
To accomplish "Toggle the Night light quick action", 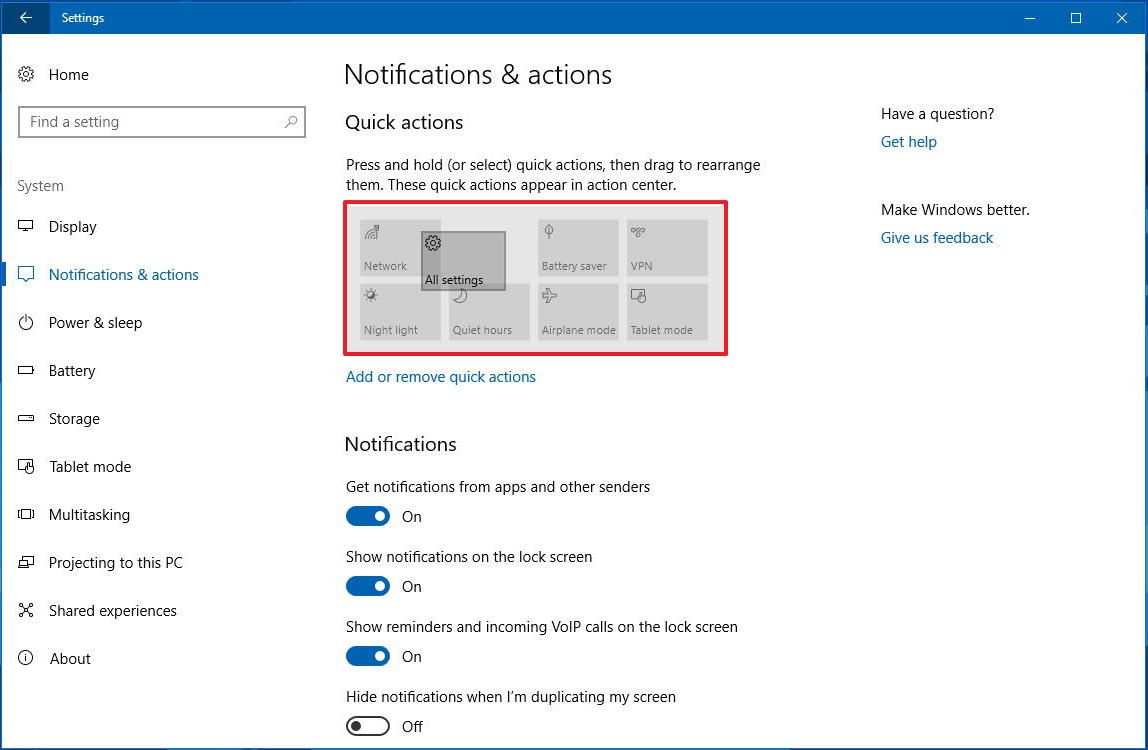I will point(399,311).
